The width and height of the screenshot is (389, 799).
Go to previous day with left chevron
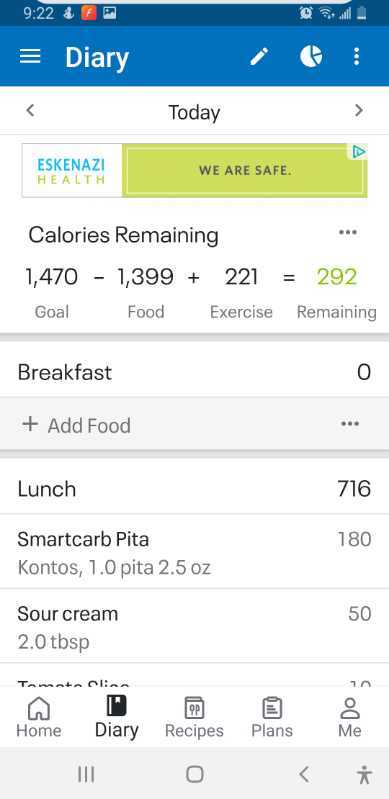pyautogui.click(x=31, y=110)
